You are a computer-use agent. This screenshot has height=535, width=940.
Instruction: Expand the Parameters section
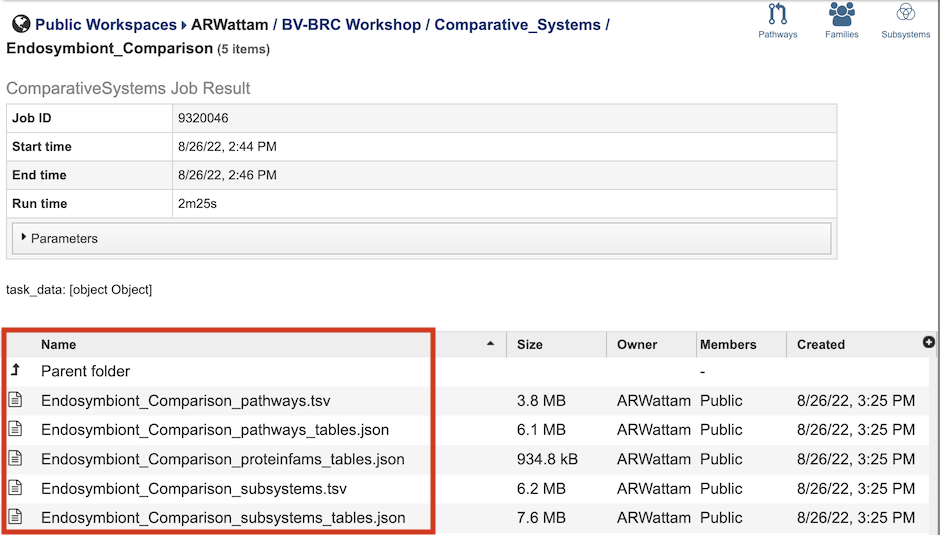click(421, 238)
